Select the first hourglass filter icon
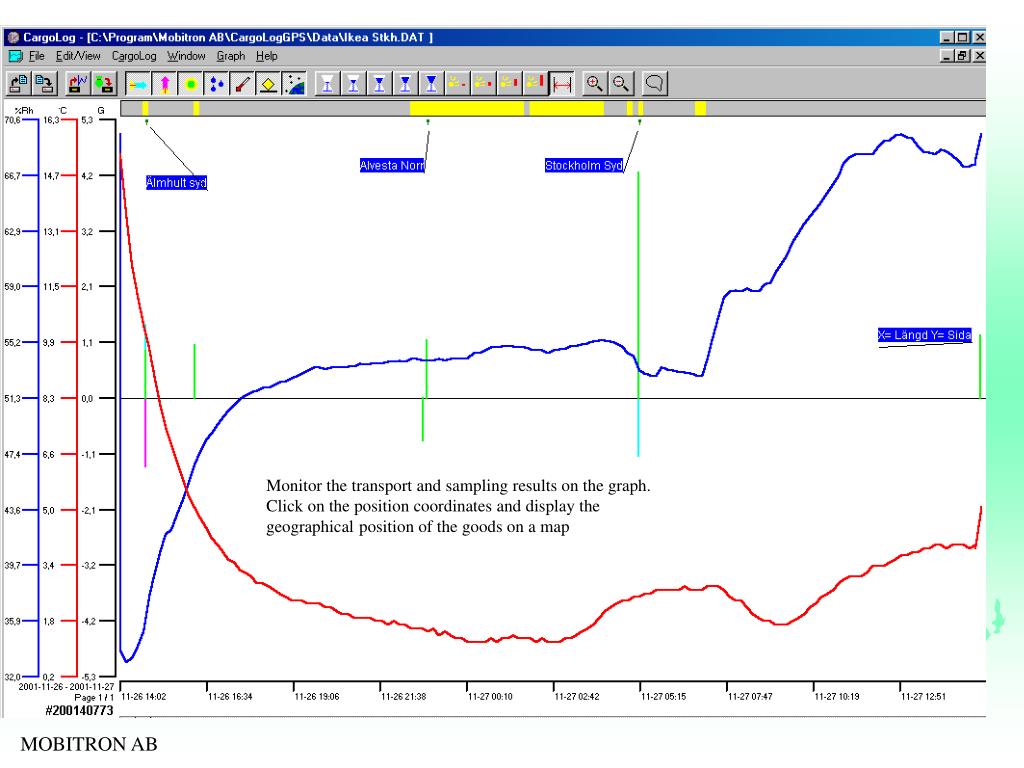1024x768 pixels. [x=327, y=84]
